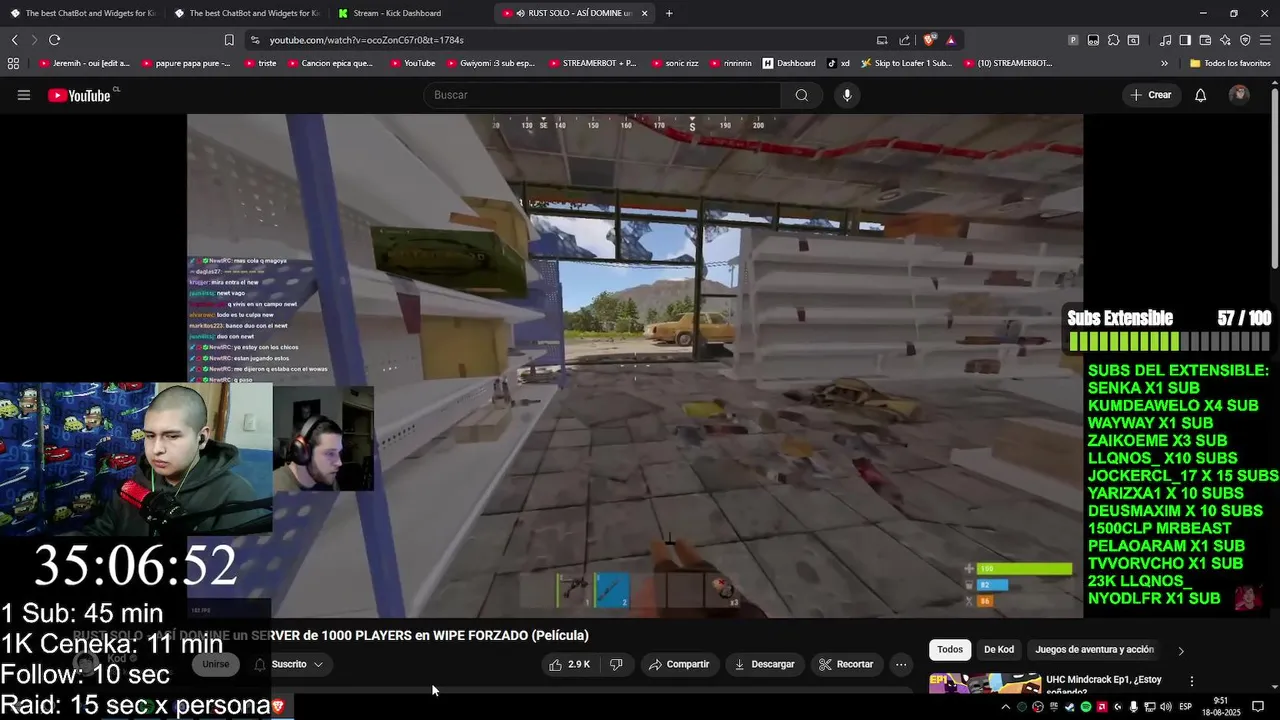Open the AMD software tray icon
This screenshot has height=720, width=1280.
point(1102,707)
